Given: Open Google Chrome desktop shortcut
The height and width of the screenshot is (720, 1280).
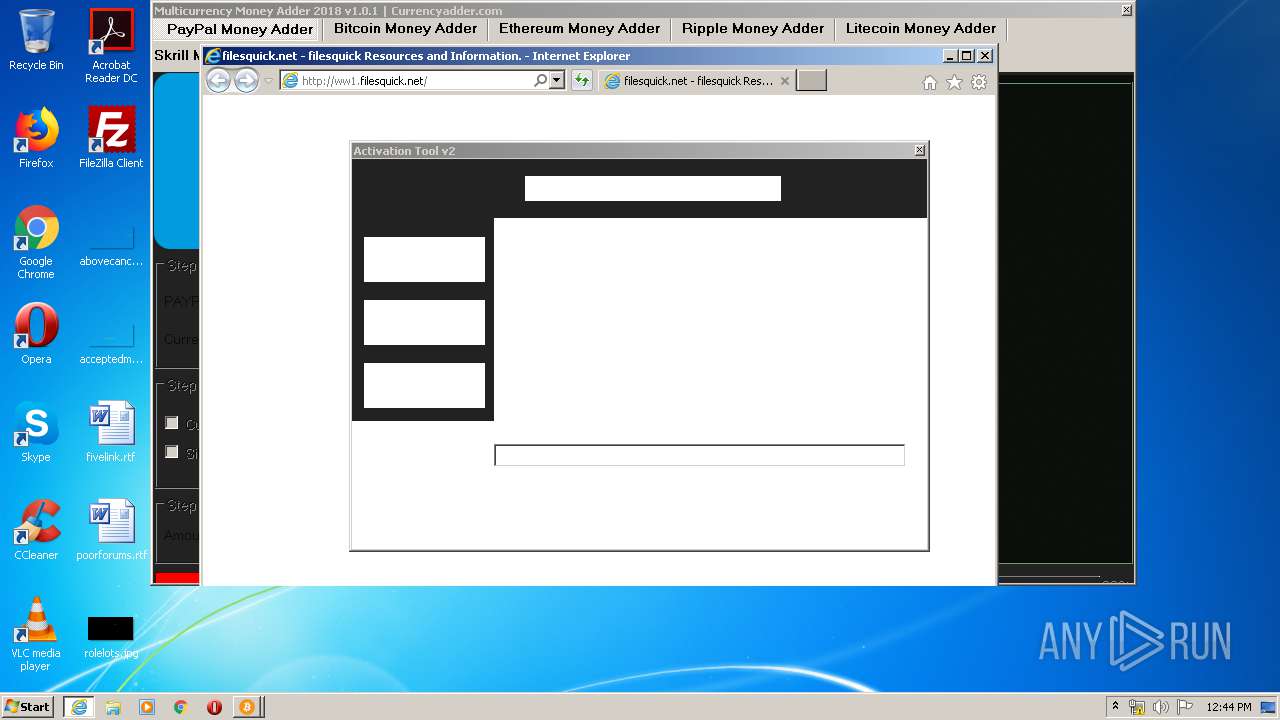Looking at the screenshot, I should point(36,242).
